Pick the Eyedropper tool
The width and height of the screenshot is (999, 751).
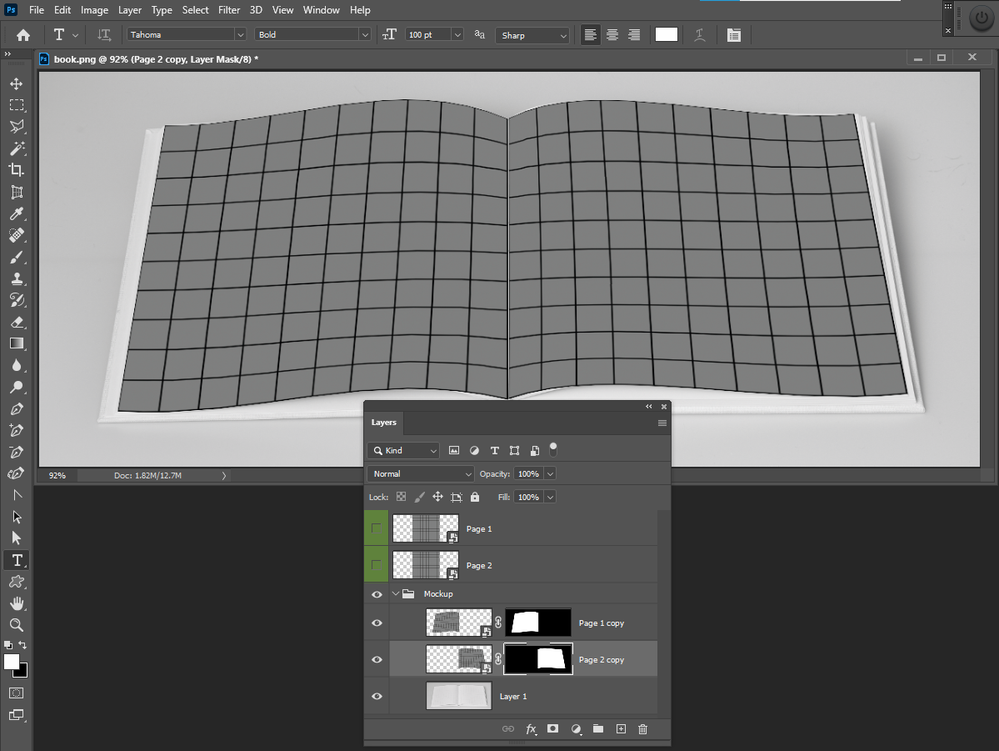[16, 214]
